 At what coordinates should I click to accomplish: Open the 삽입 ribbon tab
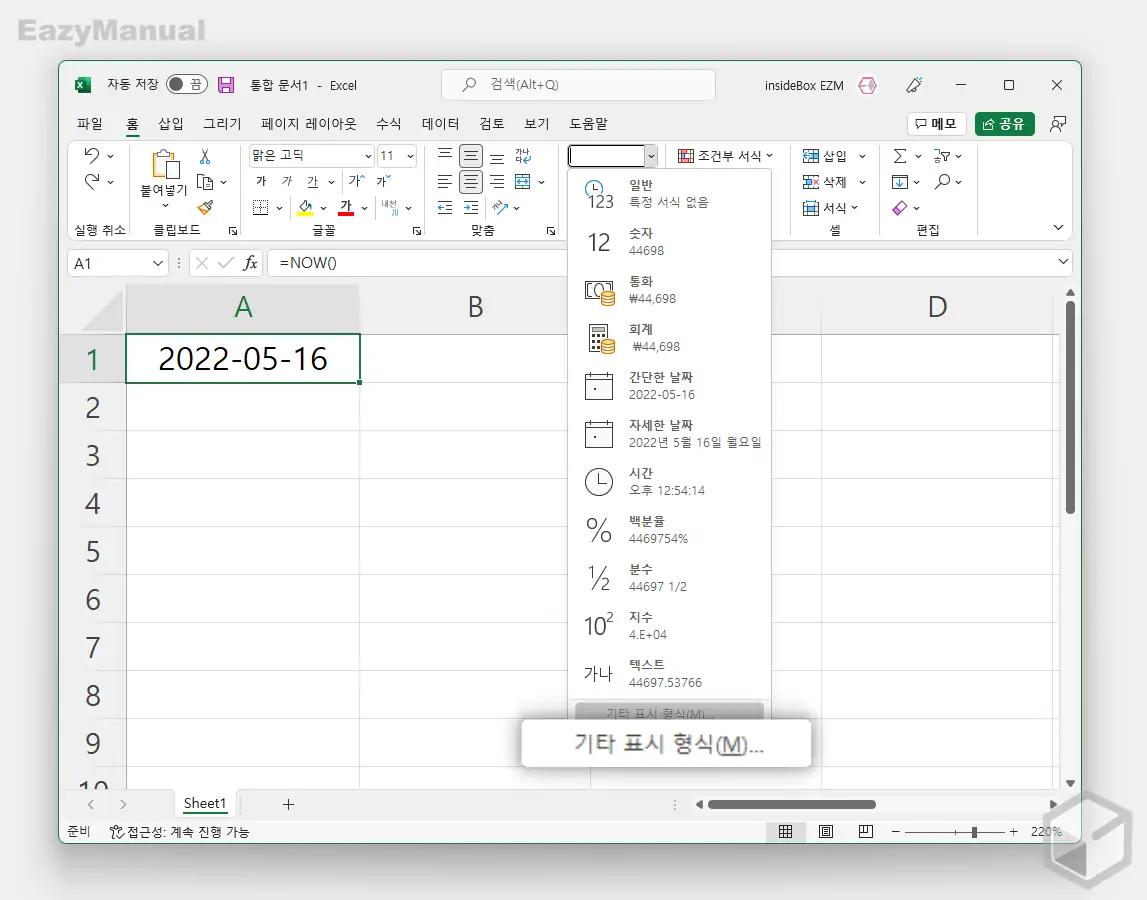171,124
